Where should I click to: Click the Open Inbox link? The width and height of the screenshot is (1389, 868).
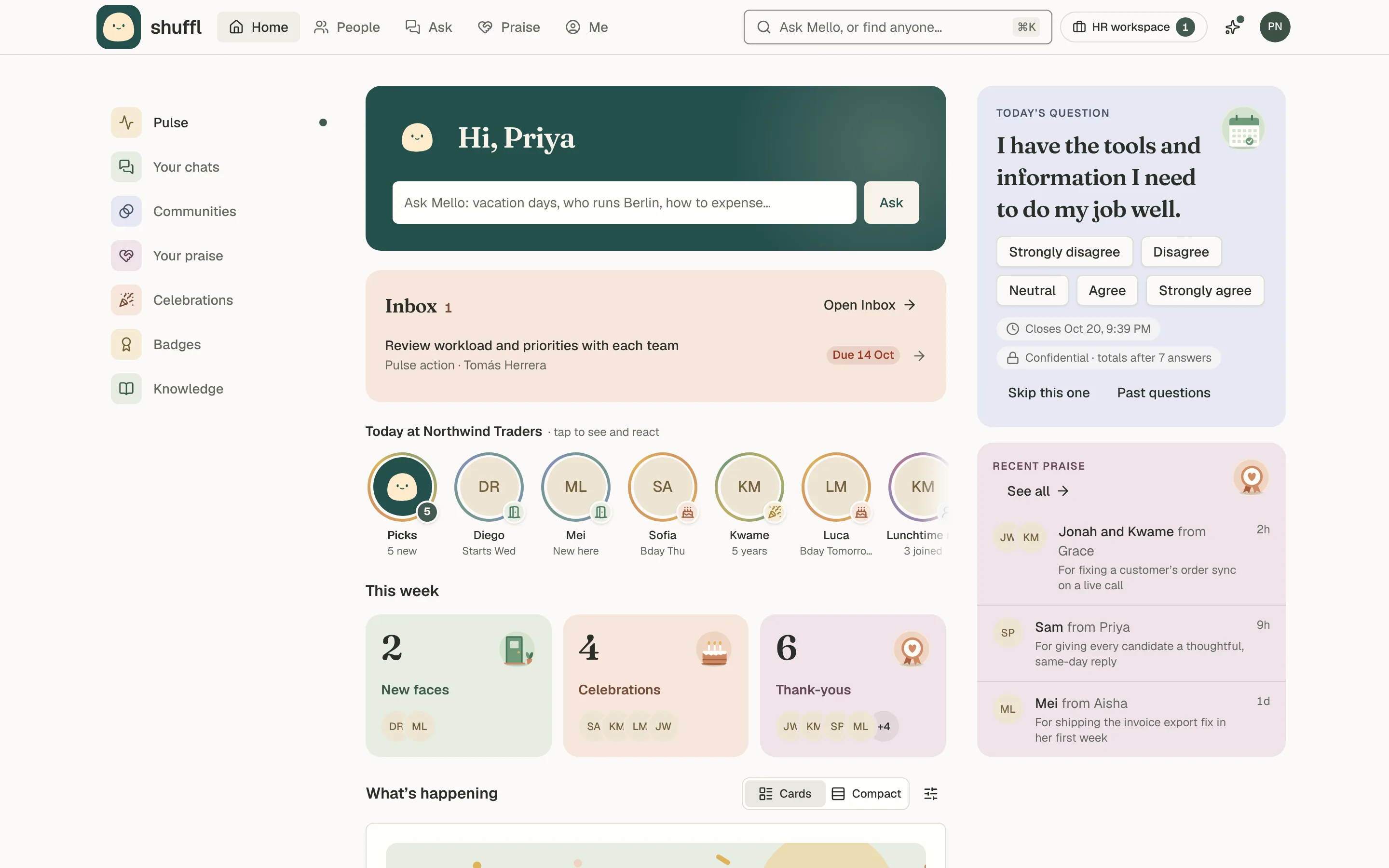point(869,305)
